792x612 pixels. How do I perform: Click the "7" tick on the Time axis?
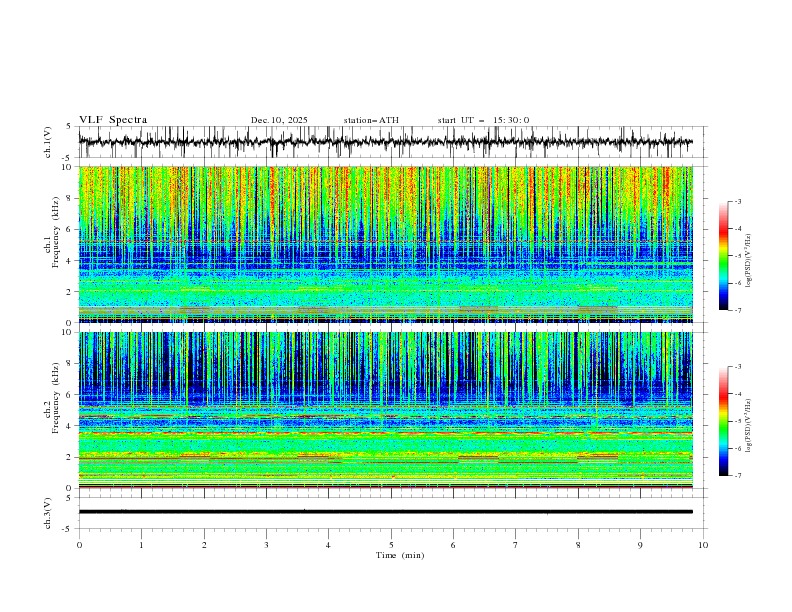(516, 545)
